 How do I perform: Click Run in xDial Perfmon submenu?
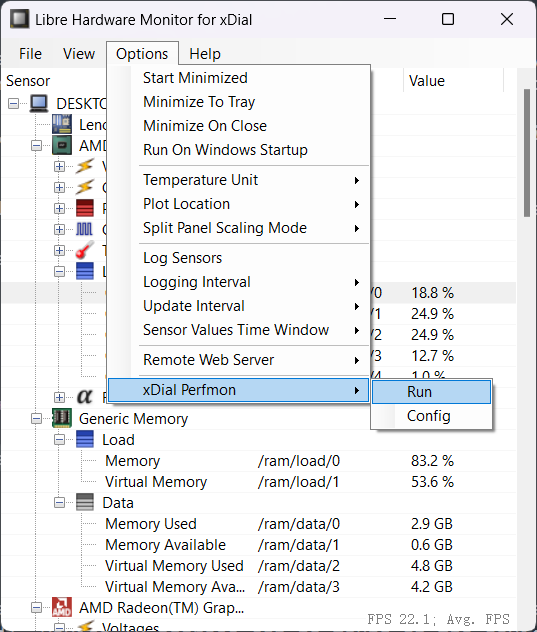[x=431, y=392]
